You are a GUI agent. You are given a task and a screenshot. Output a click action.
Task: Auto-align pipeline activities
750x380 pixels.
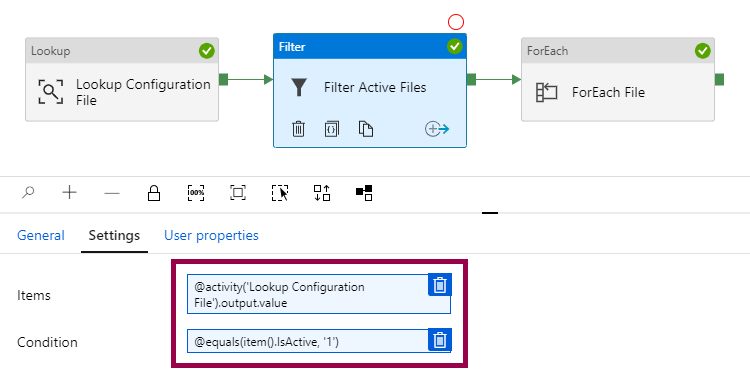[x=322, y=193]
